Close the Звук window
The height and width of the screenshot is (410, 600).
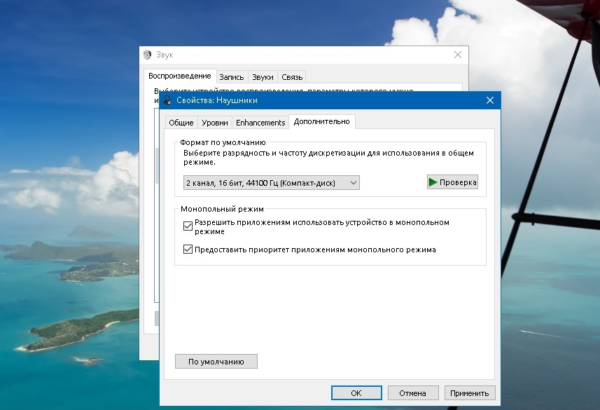(x=458, y=55)
